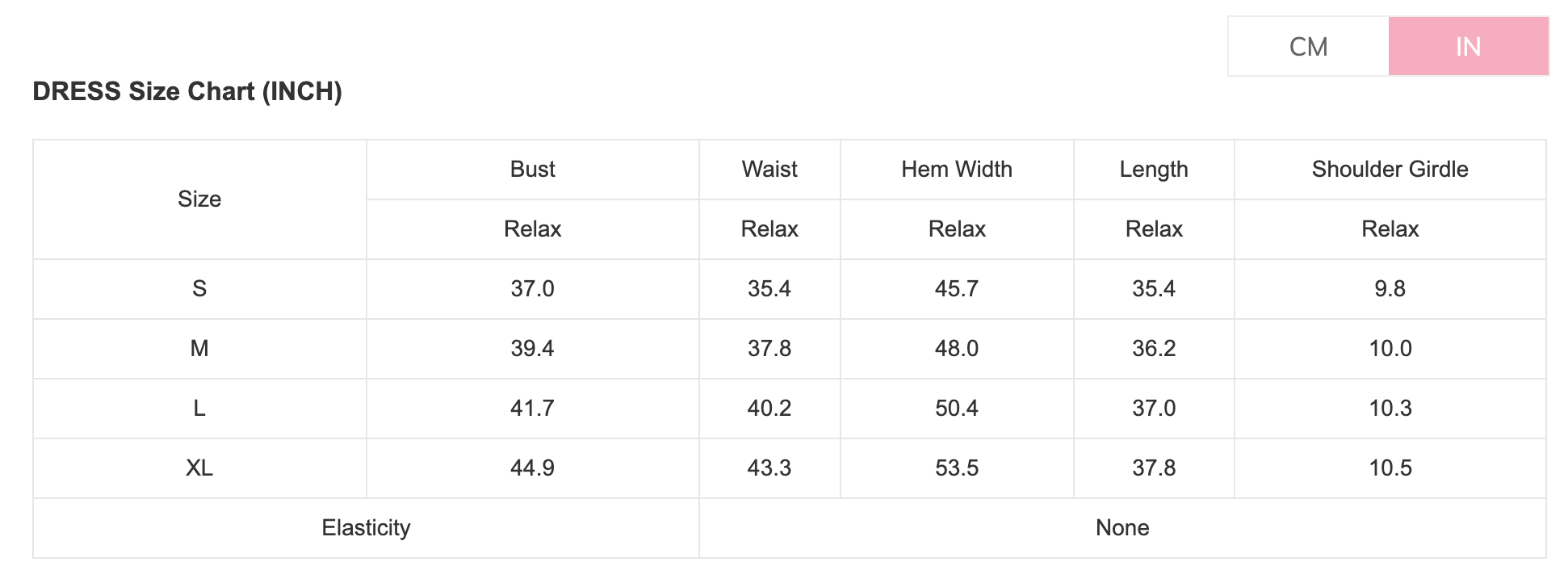Click length value 36.2 for size M
This screenshot has height=562, width=1568.
coord(1154,349)
